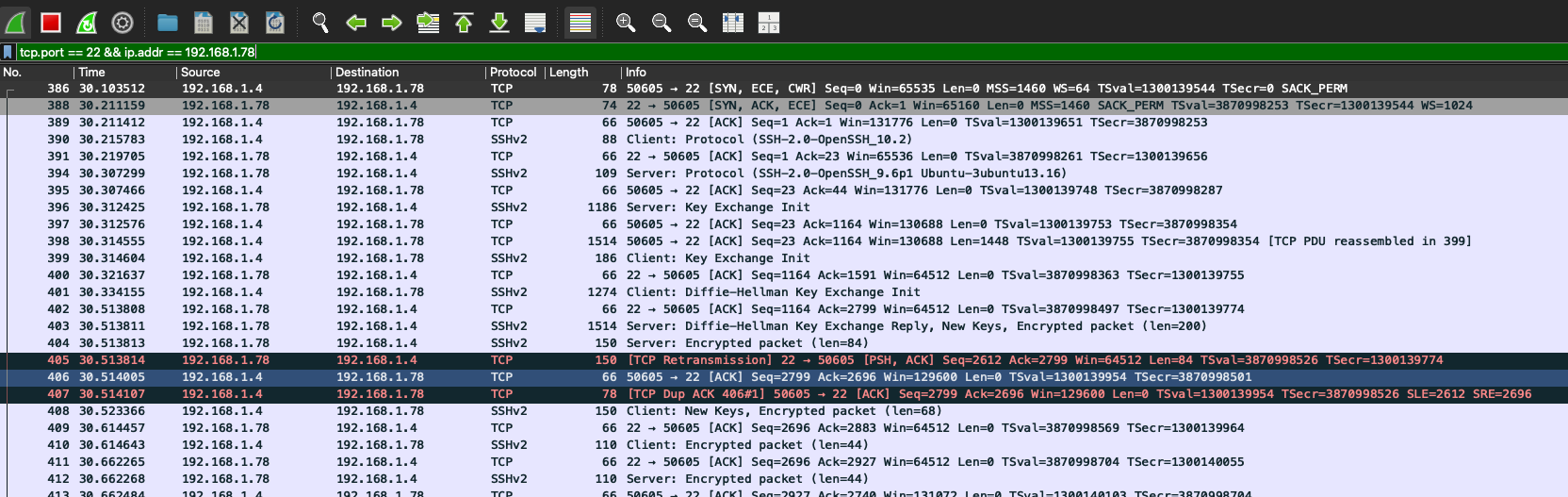
Task: Select packet 404 Server Encrypted packet len=84
Action: coord(784,343)
